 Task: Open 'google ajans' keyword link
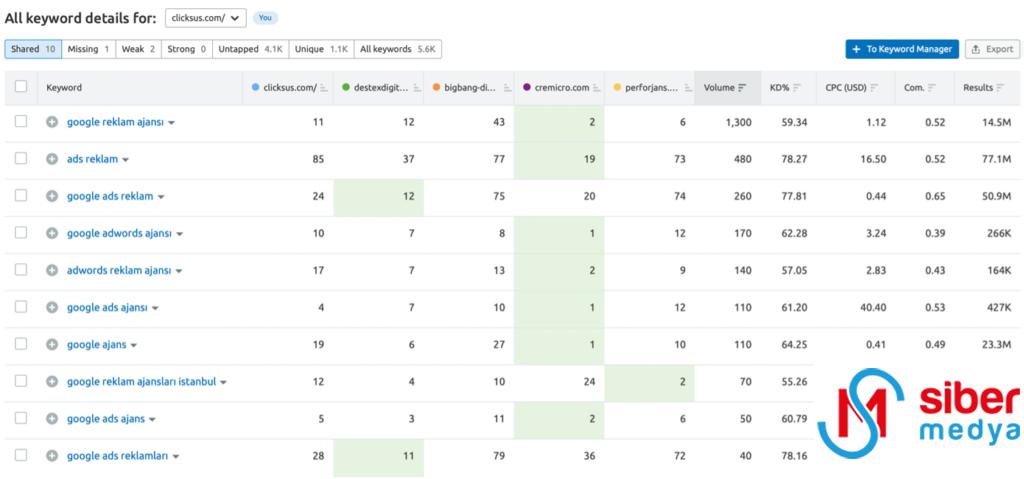pos(97,344)
